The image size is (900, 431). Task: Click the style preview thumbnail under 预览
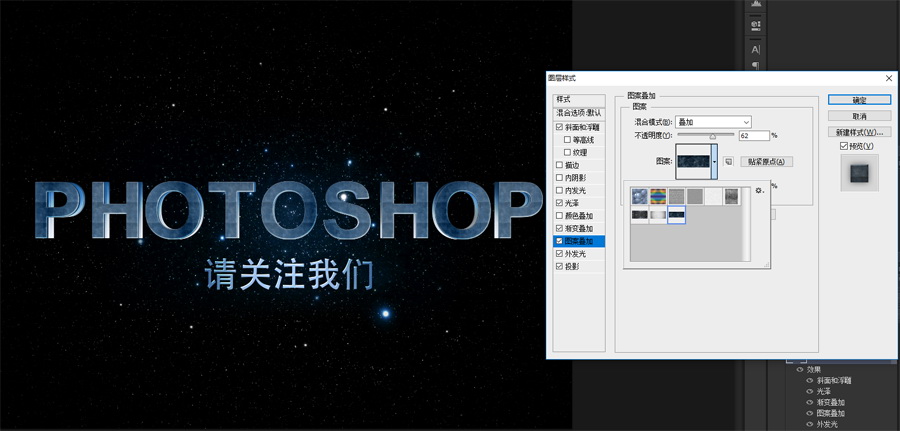click(859, 173)
